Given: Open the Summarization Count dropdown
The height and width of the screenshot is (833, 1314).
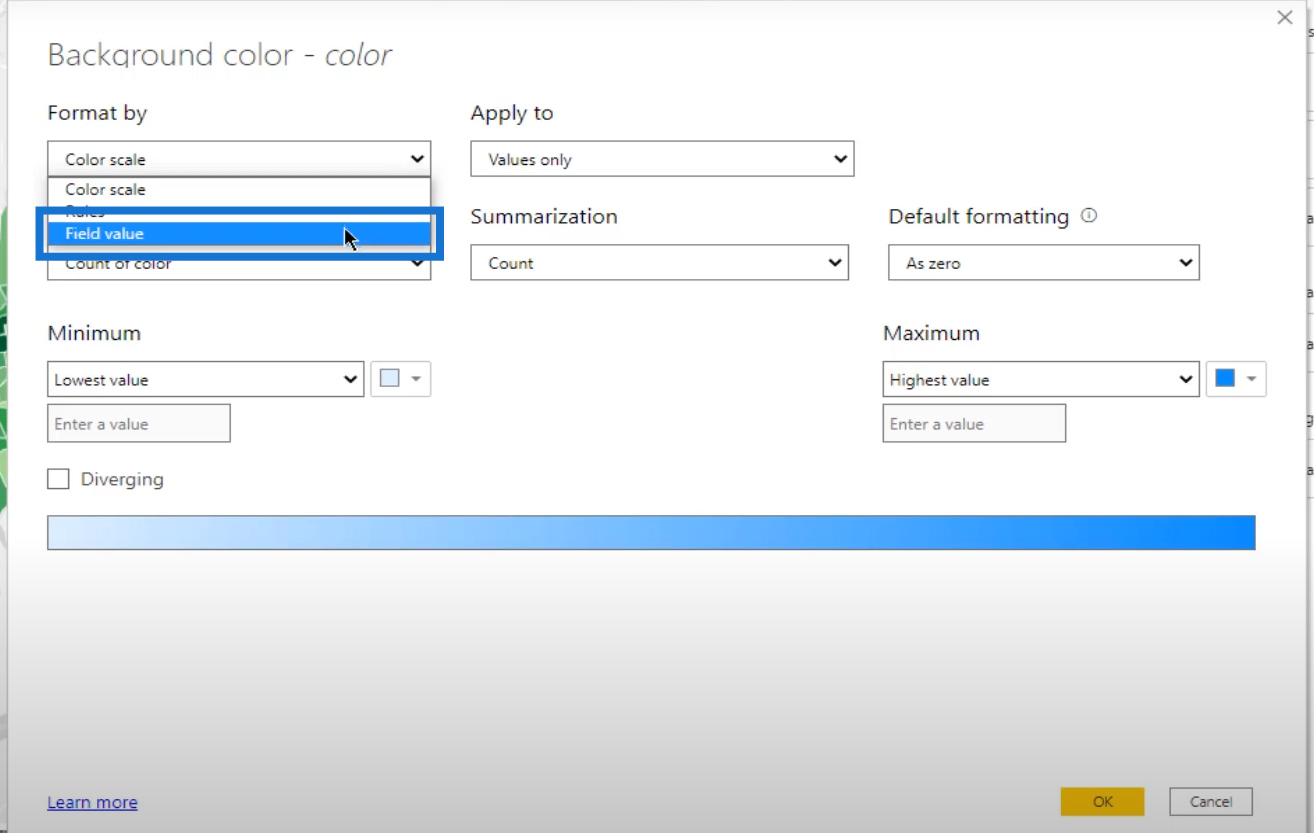Looking at the screenshot, I should point(660,263).
